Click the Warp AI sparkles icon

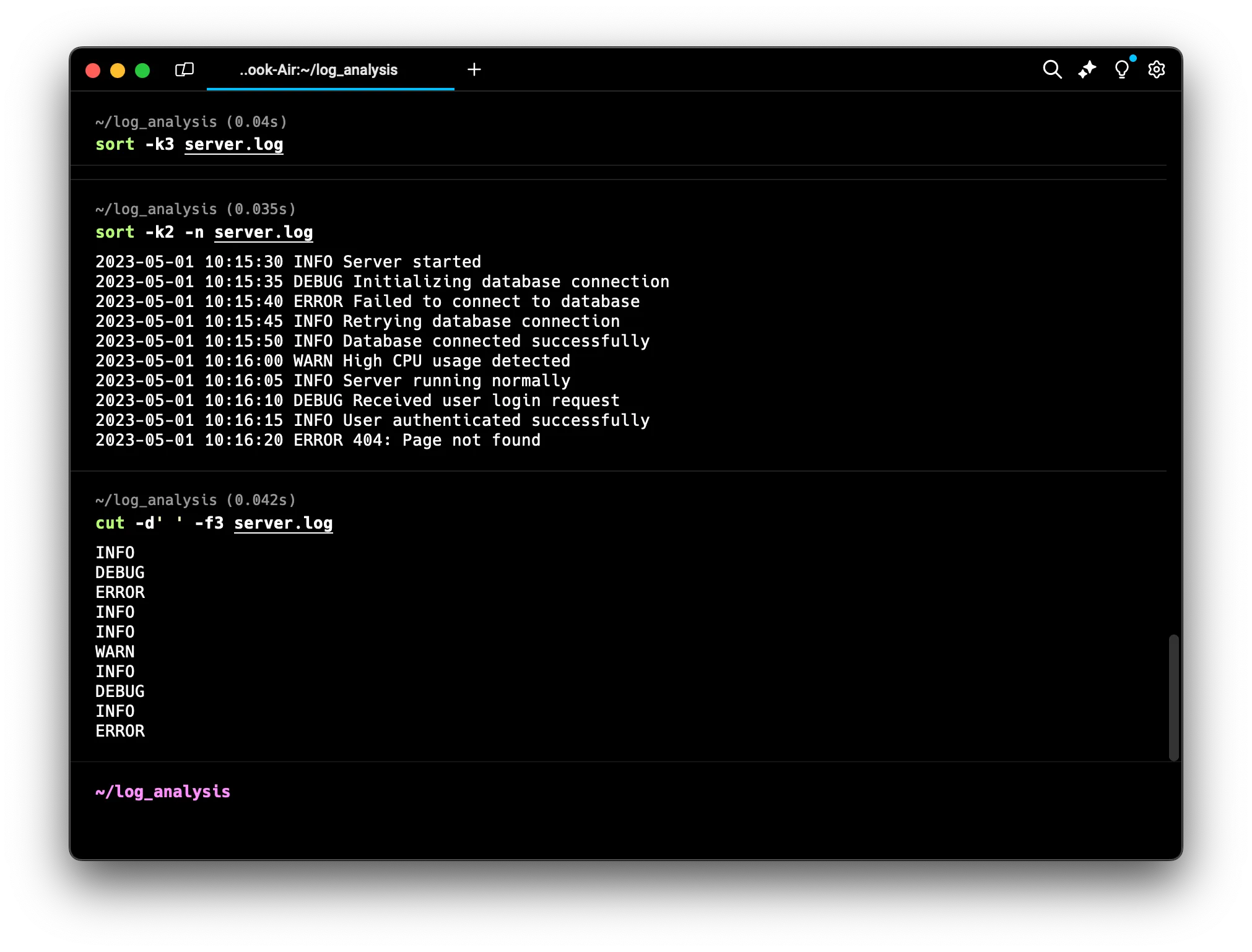tap(1087, 69)
